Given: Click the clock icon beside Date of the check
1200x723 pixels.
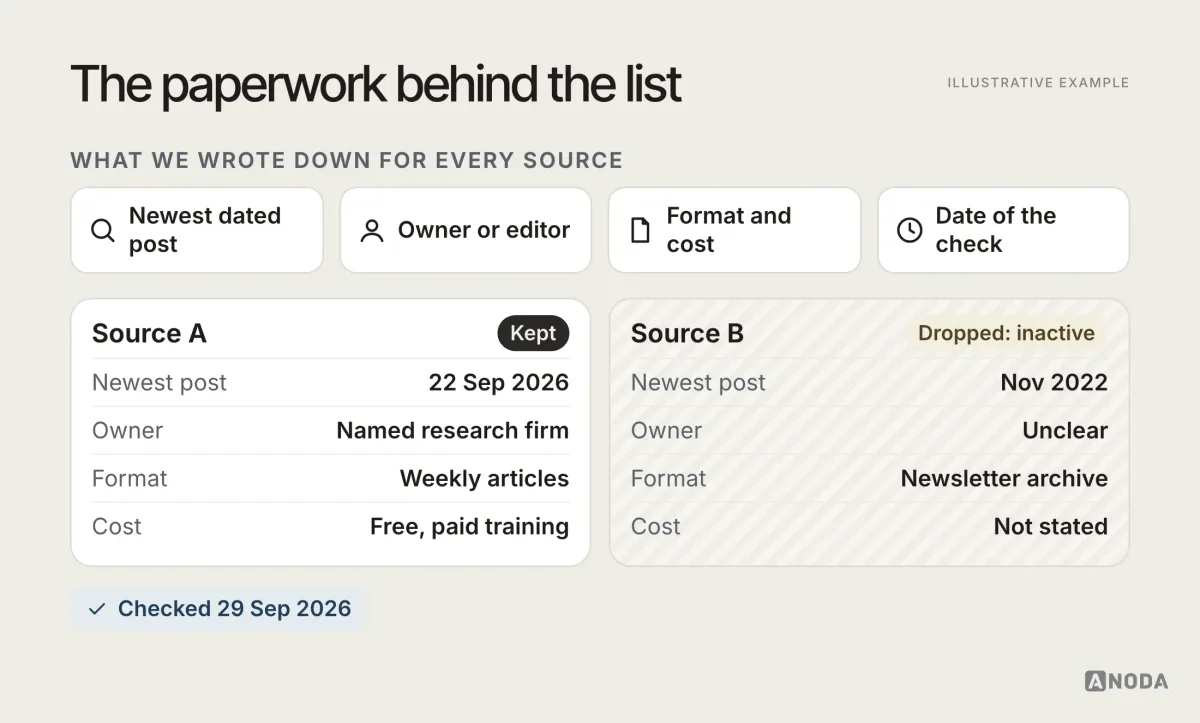Looking at the screenshot, I should click(909, 230).
